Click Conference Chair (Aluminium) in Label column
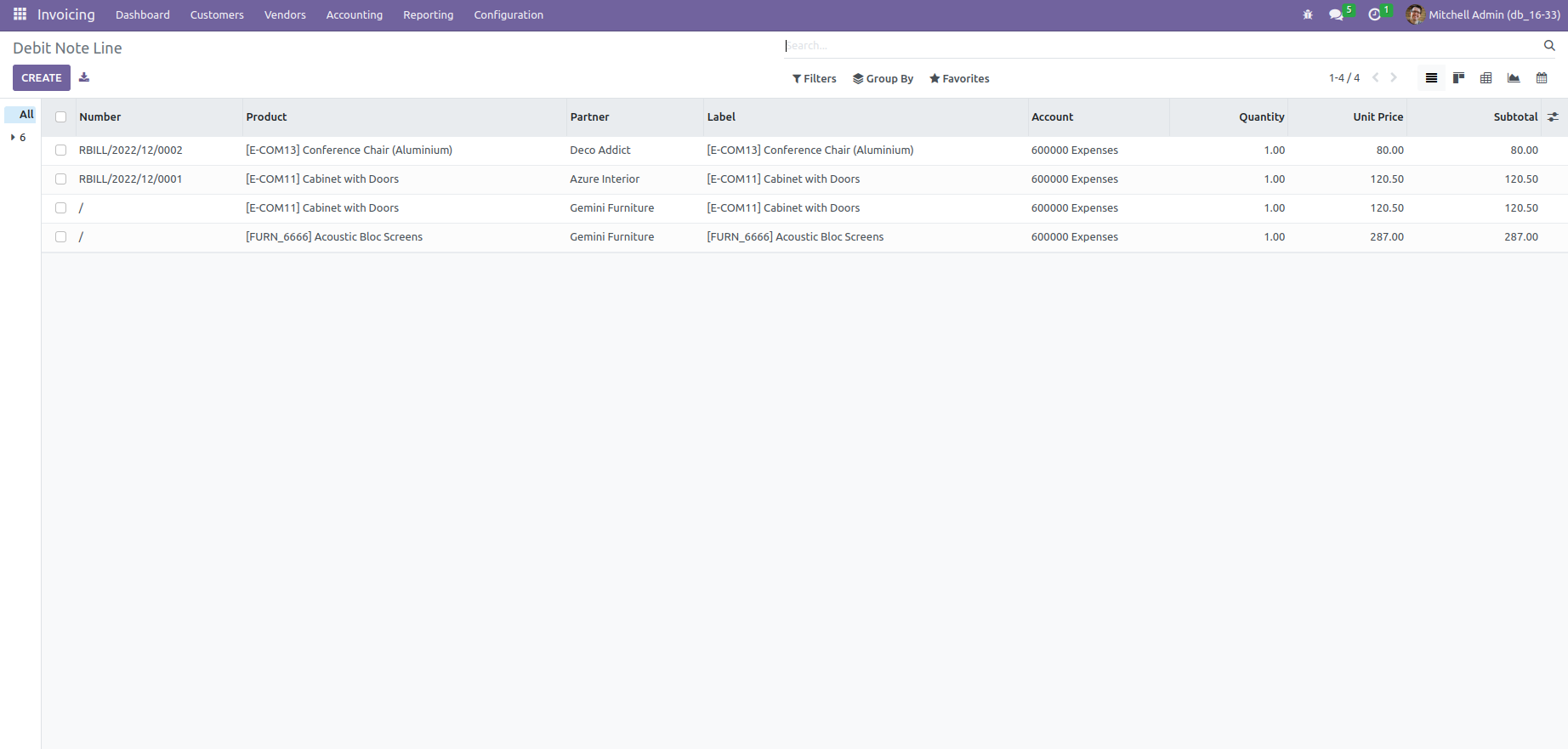This screenshot has width=1568, height=749. (x=810, y=150)
